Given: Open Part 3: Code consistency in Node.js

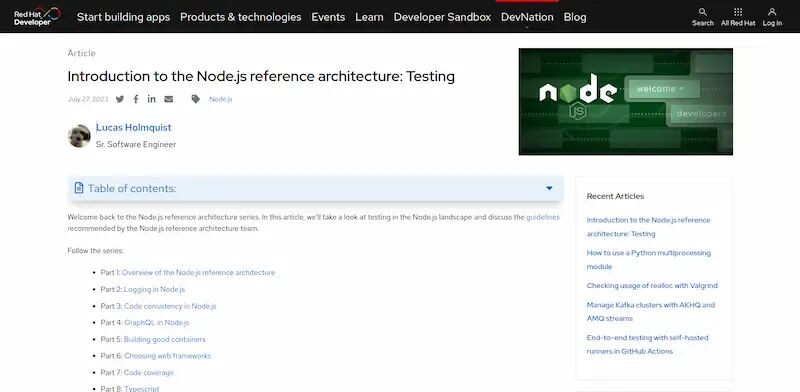Looking at the screenshot, I should pos(170,306).
